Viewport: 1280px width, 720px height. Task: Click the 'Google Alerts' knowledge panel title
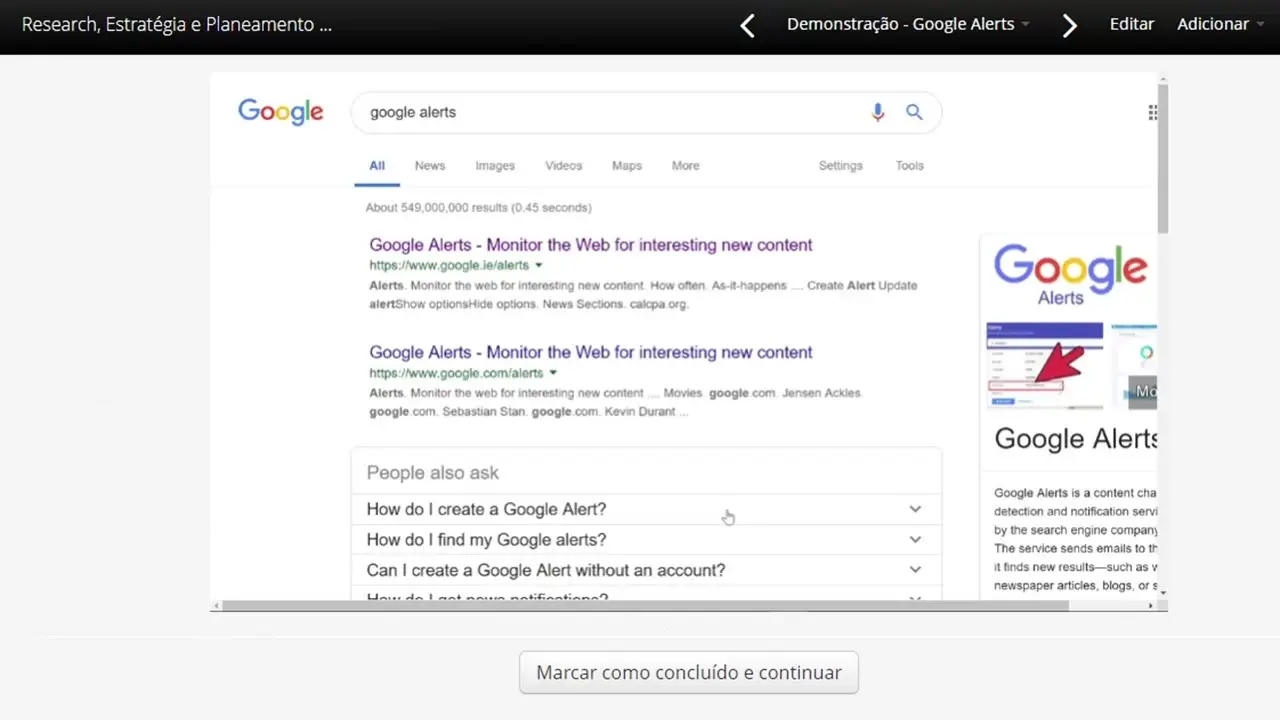pos(1076,439)
